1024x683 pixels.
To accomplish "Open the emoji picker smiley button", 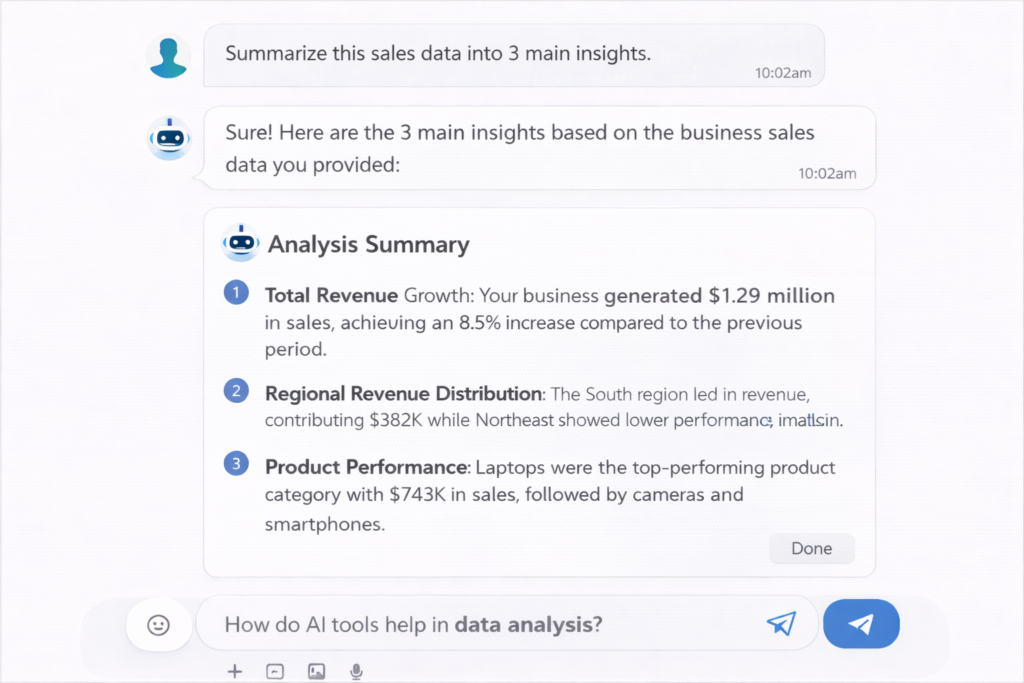I will 159,625.
